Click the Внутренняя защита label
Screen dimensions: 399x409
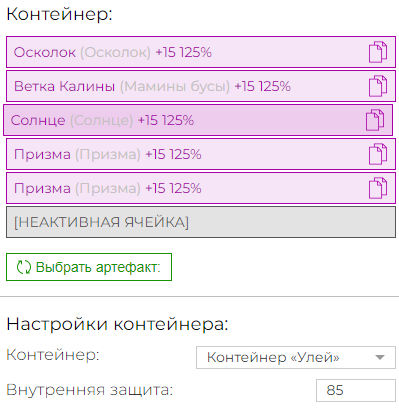point(90,390)
